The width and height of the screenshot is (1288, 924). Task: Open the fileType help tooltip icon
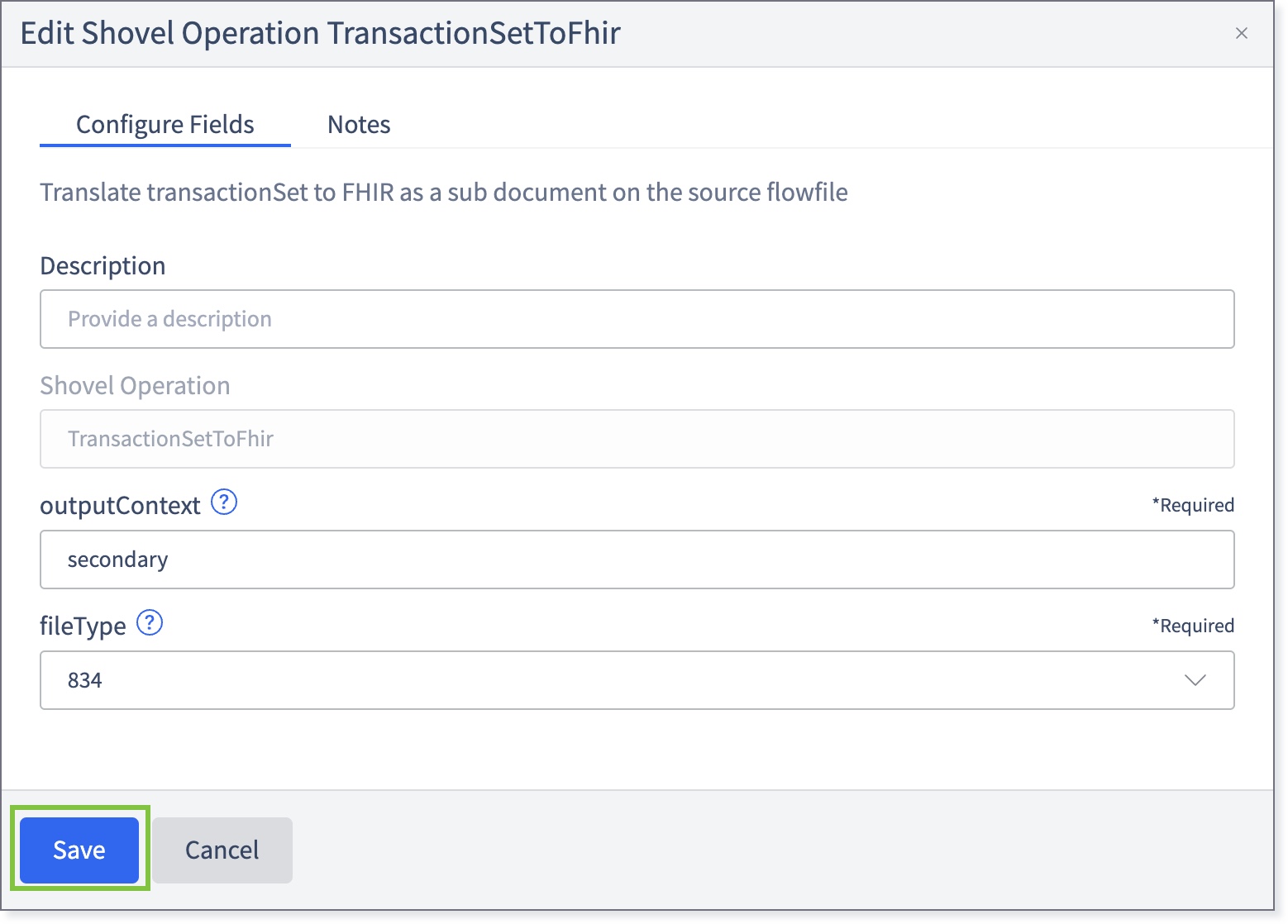[150, 623]
